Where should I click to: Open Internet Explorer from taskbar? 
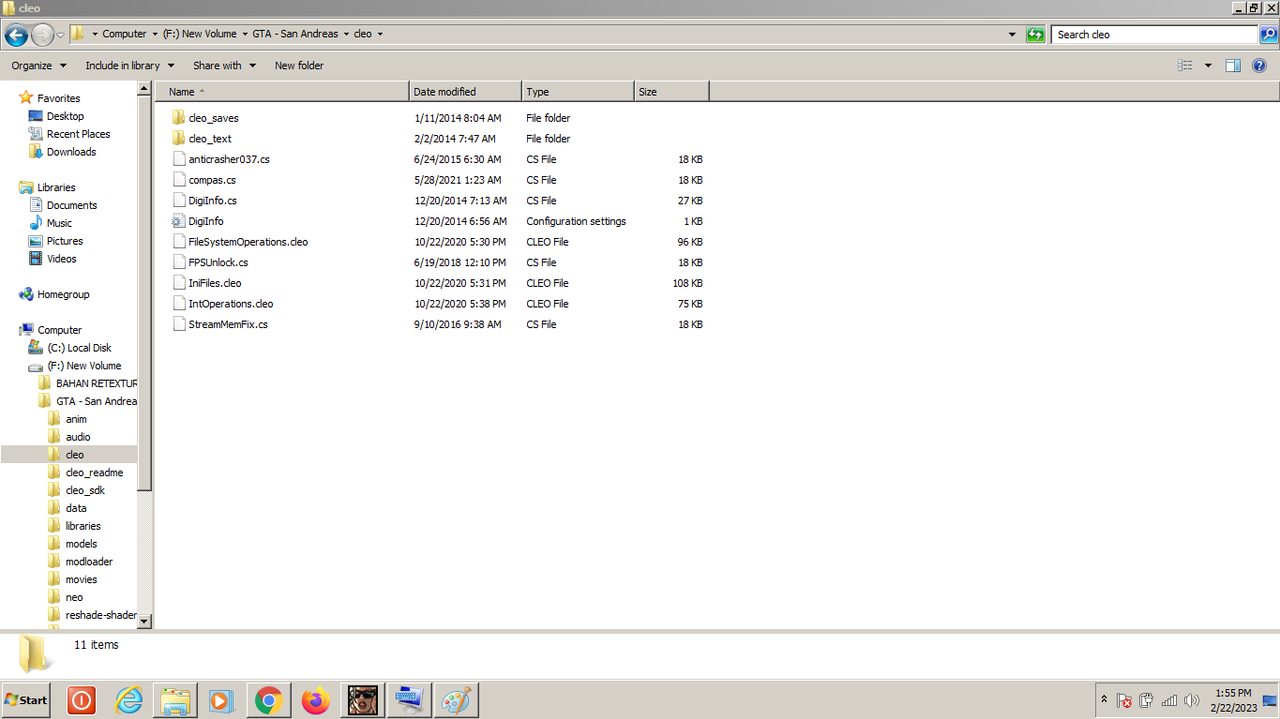point(129,701)
